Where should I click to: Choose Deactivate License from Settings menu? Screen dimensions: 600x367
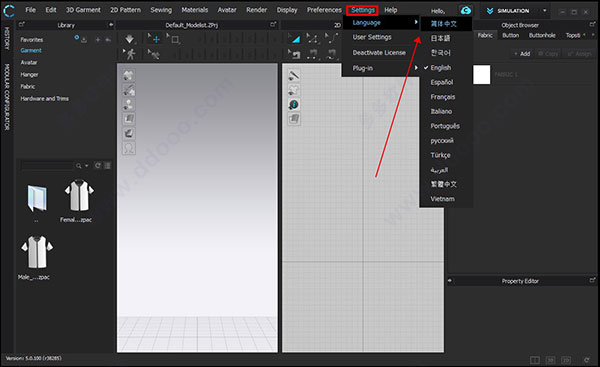point(380,53)
